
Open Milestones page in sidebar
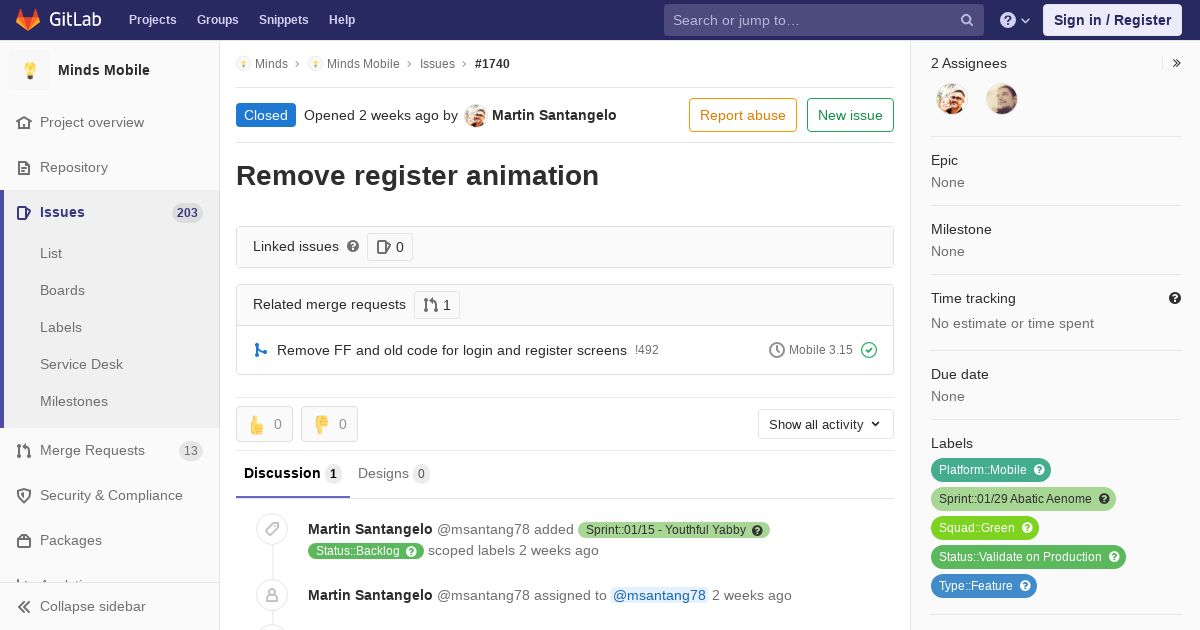tap(74, 401)
